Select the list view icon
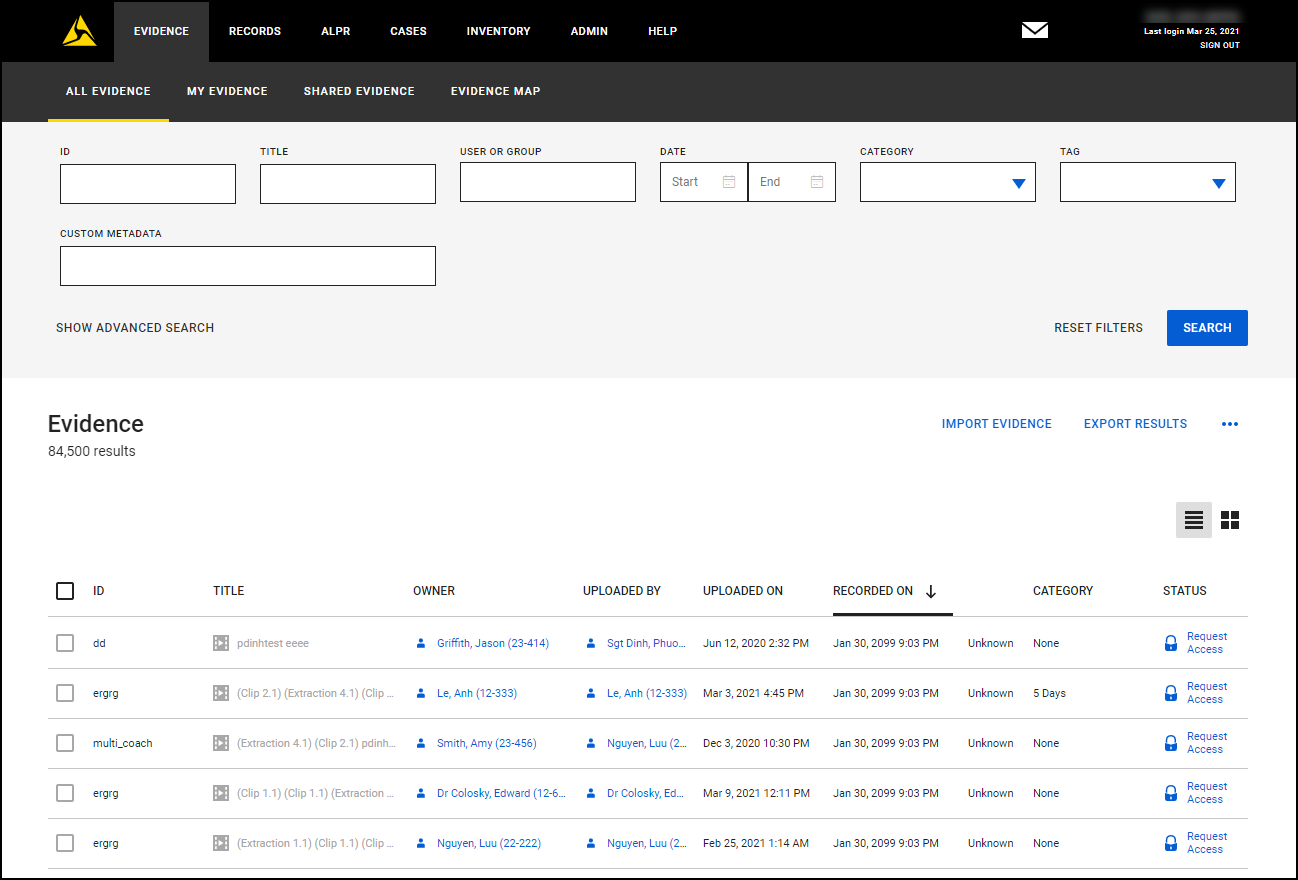Viewport: 1298px width, 880px height. (1193, 520)
